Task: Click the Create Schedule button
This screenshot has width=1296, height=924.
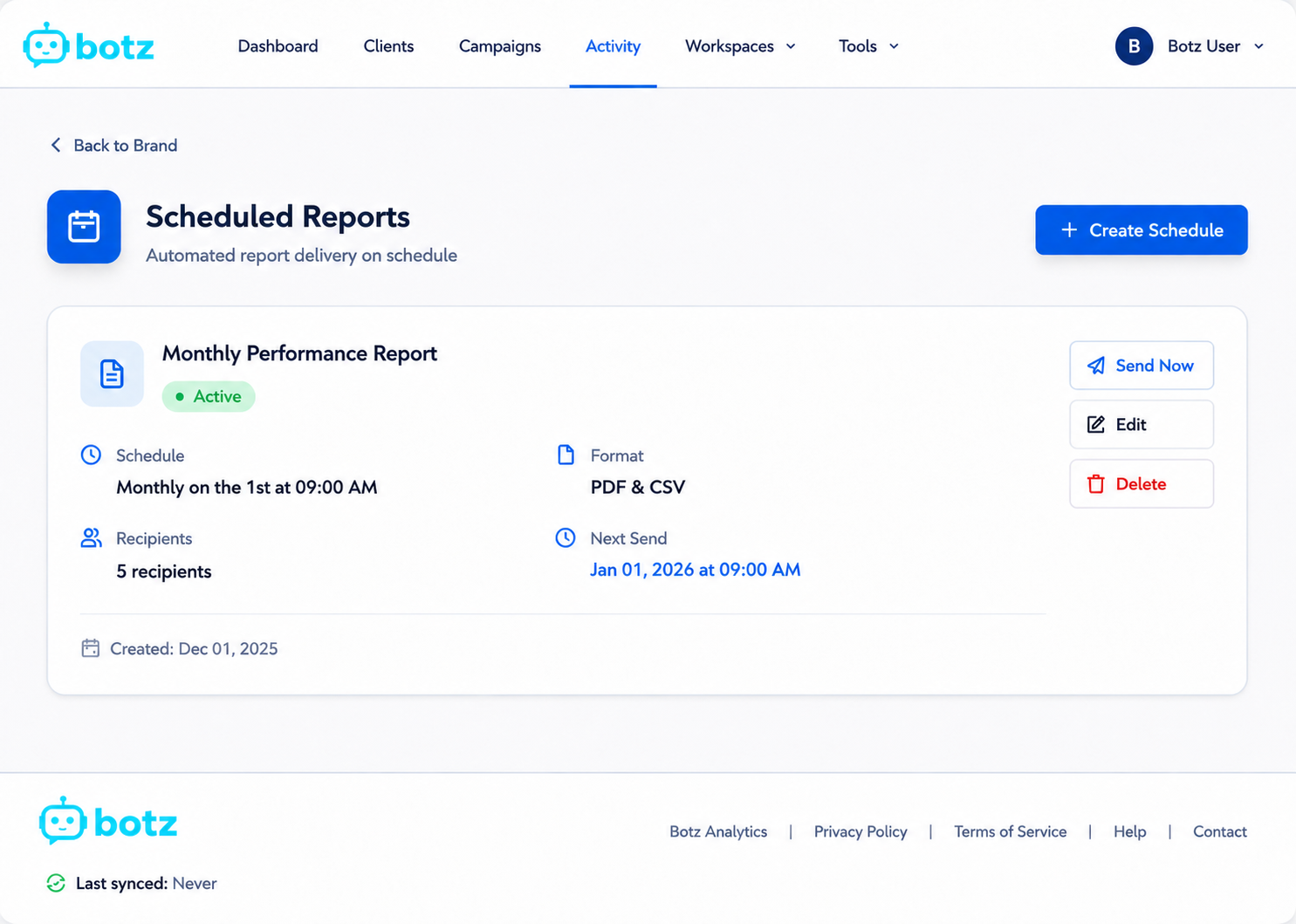Action: 1142,230
